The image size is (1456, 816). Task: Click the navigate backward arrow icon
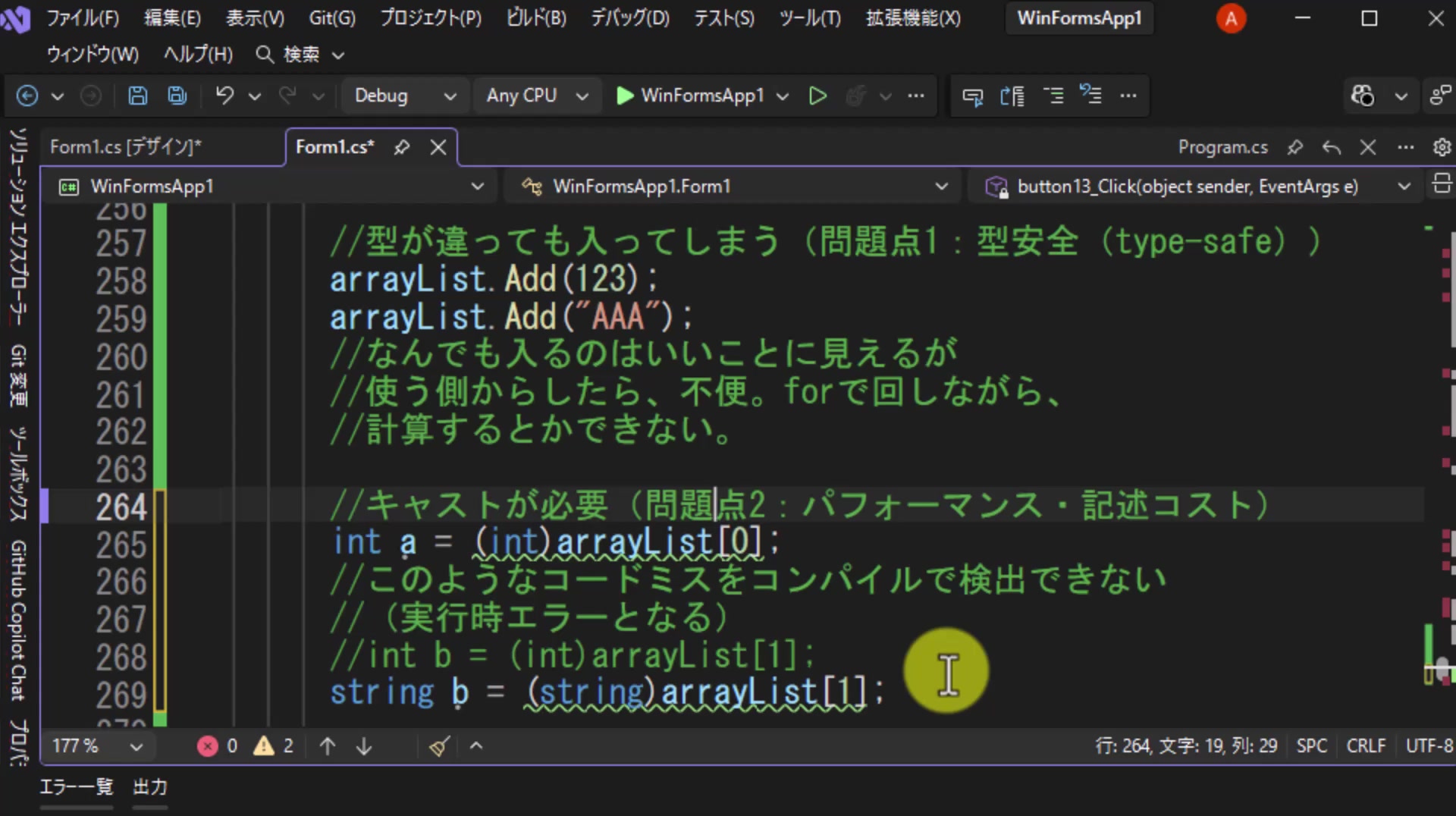point(27,96)
